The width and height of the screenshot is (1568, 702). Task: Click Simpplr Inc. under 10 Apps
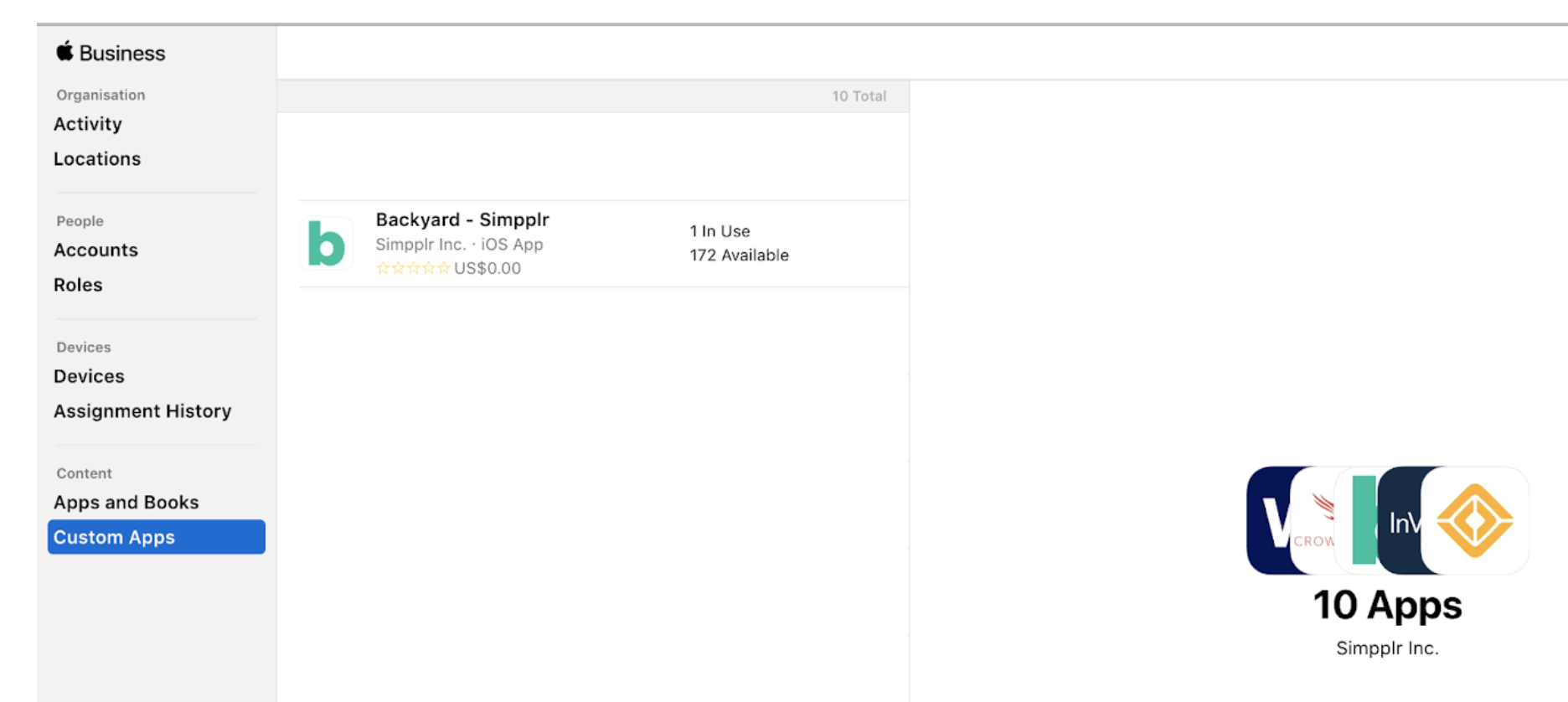(1388, 648)
